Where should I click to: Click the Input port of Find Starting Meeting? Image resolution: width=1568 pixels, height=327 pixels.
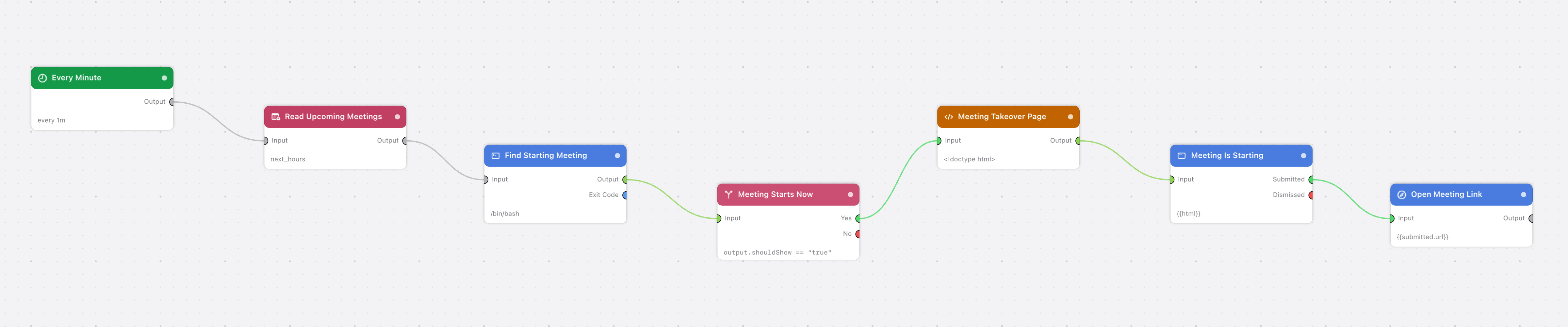pos(486,180)
